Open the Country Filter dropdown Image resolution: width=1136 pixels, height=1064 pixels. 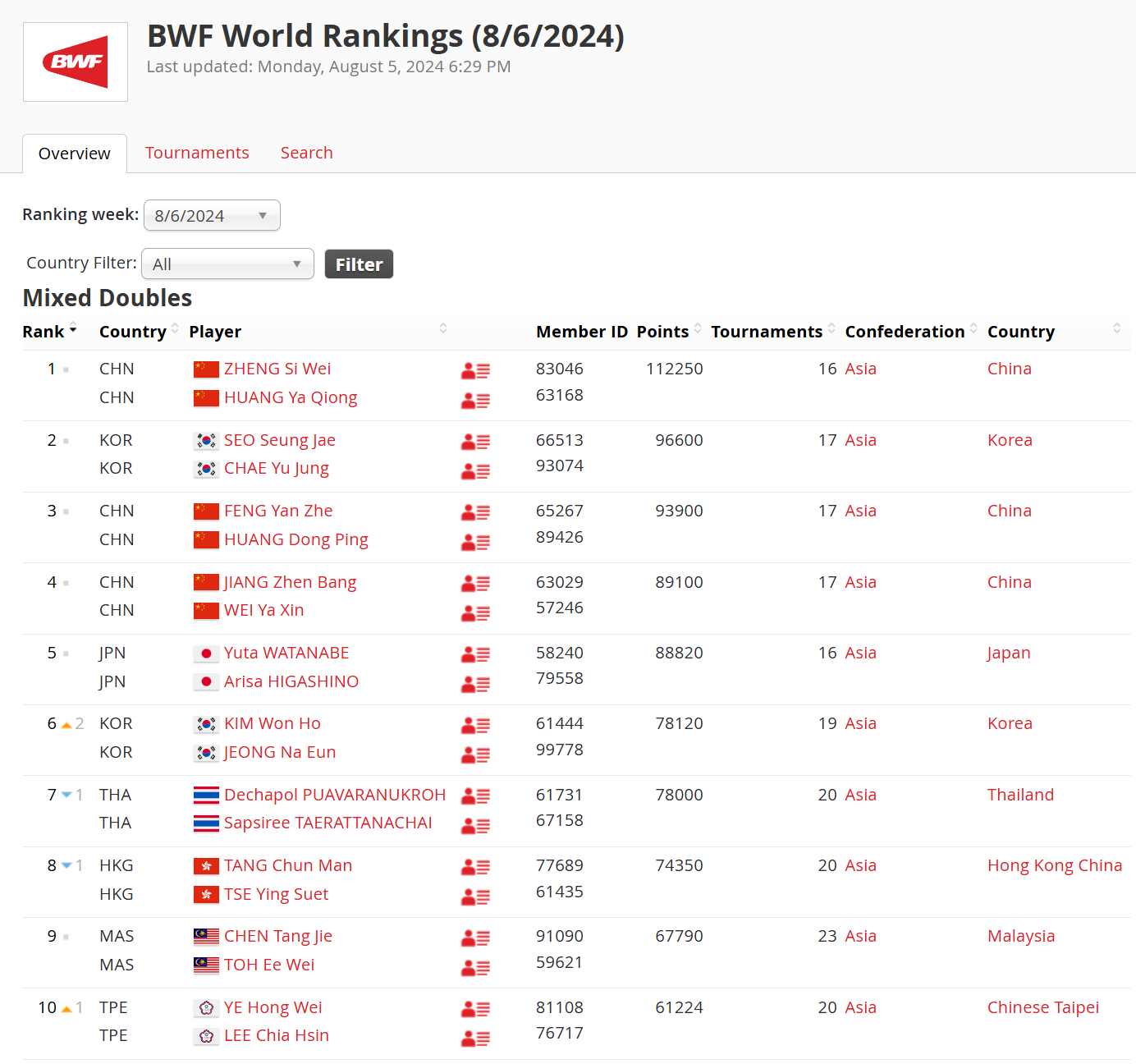227,264
